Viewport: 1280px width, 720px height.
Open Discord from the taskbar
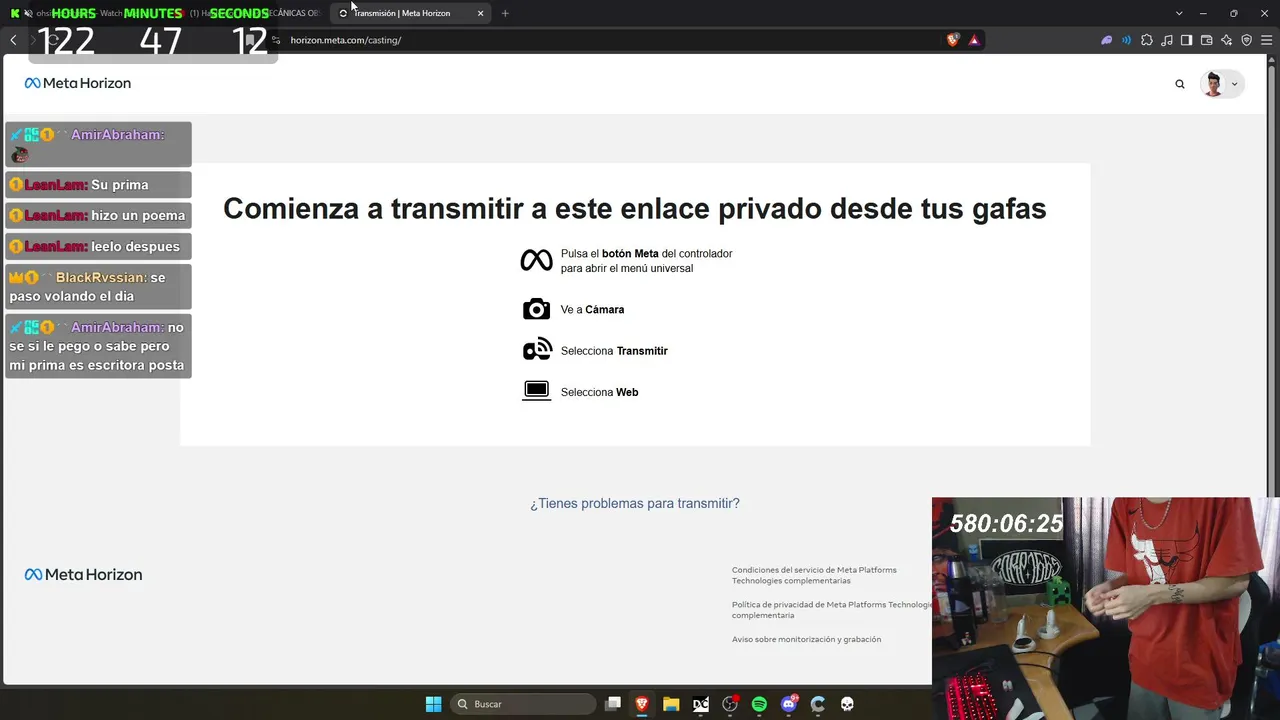[x=789, y=704]
